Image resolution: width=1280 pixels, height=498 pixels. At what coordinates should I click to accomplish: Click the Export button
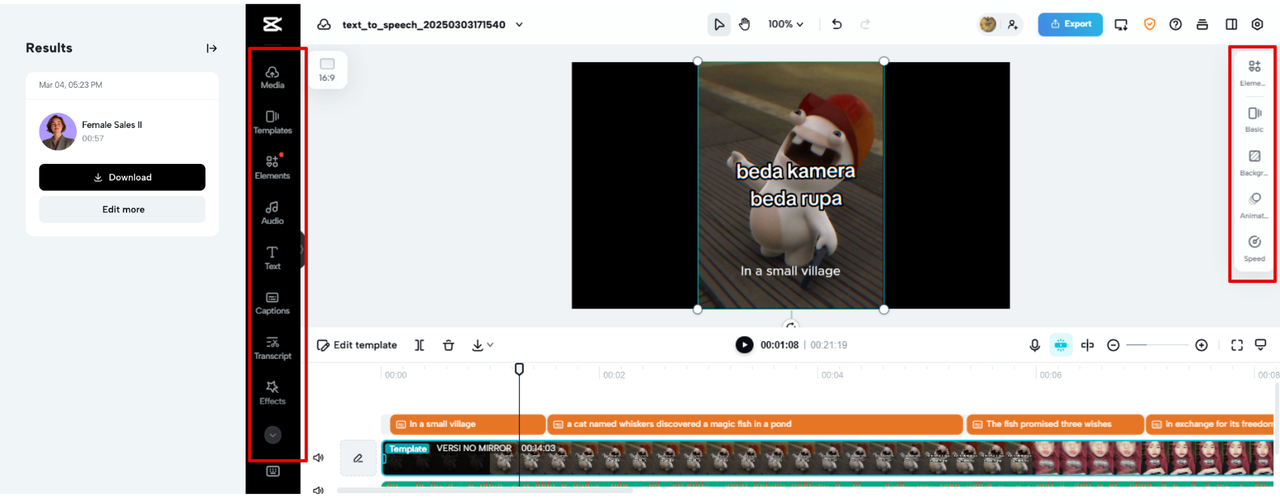1070,24
